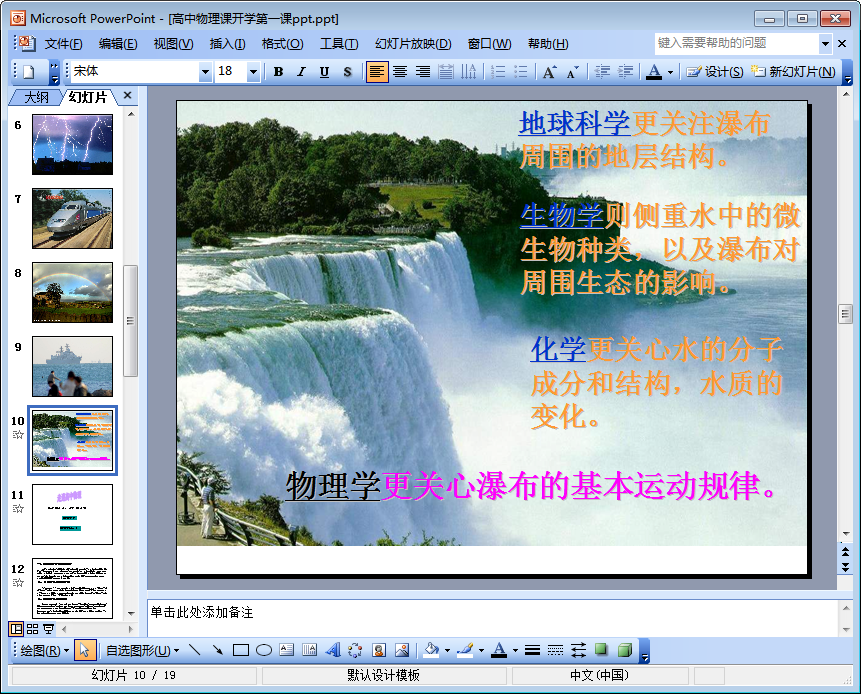The image size is (861, 694).
Task: Select the Rectangle drawing tool
Action: pyautogui.click(x=240, y=648)
